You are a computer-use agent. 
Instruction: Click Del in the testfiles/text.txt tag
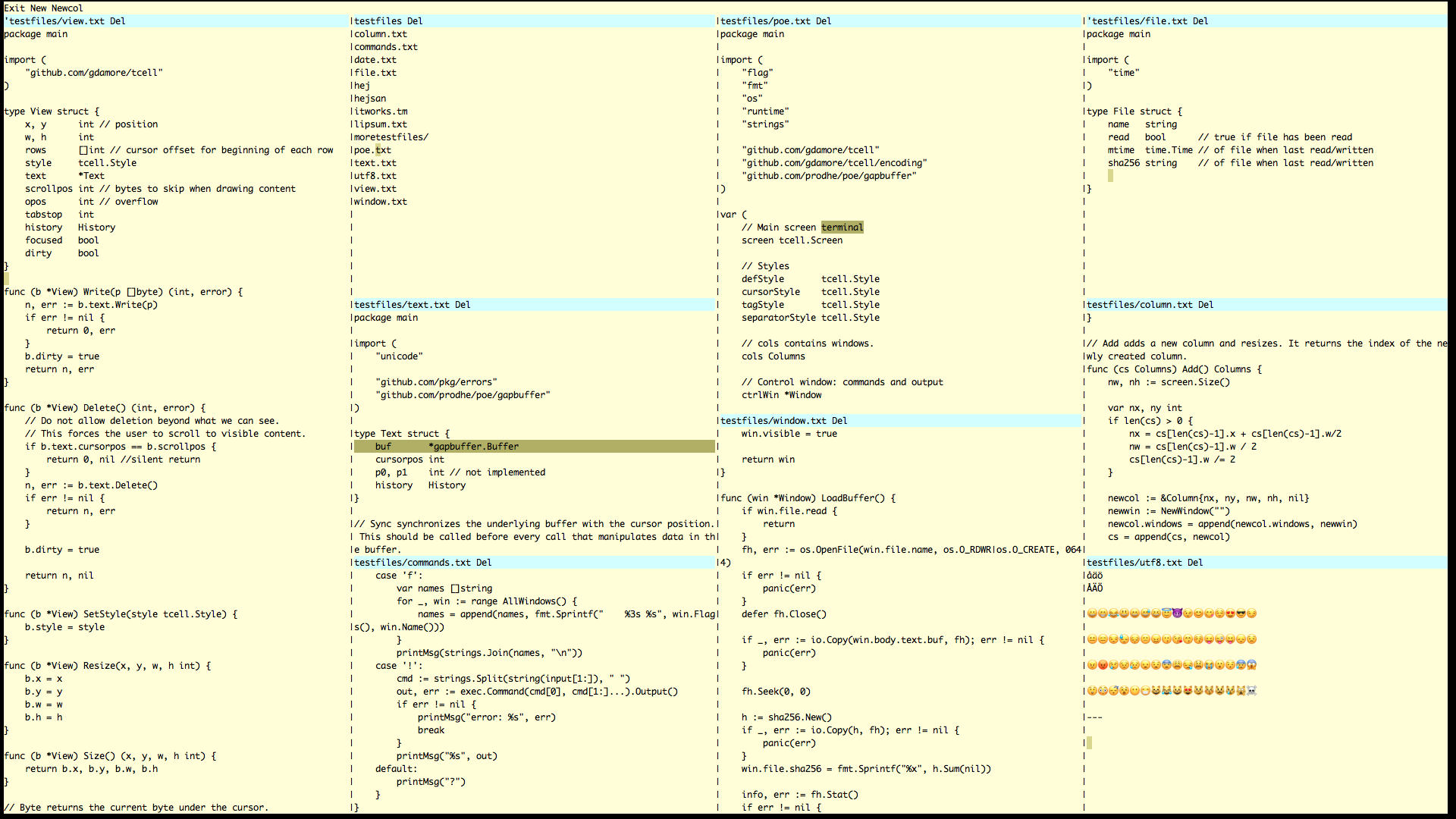463,305
